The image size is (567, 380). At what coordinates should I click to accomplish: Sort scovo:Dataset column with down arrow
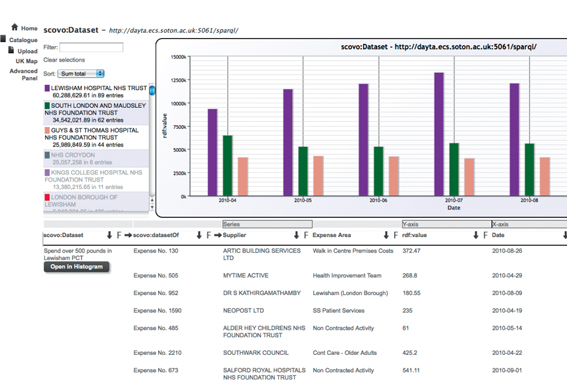(x=109, y=235)
